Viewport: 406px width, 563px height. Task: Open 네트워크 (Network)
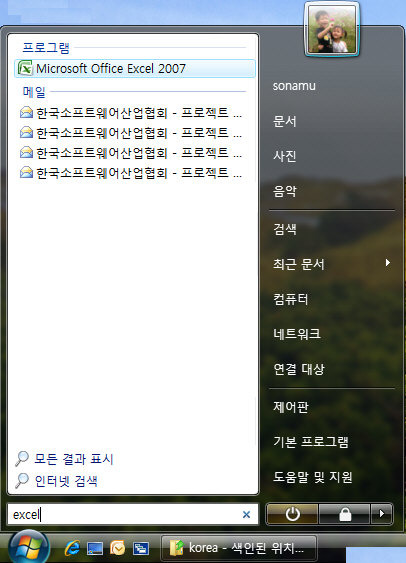pyautogui.click(x=297, y=334)
